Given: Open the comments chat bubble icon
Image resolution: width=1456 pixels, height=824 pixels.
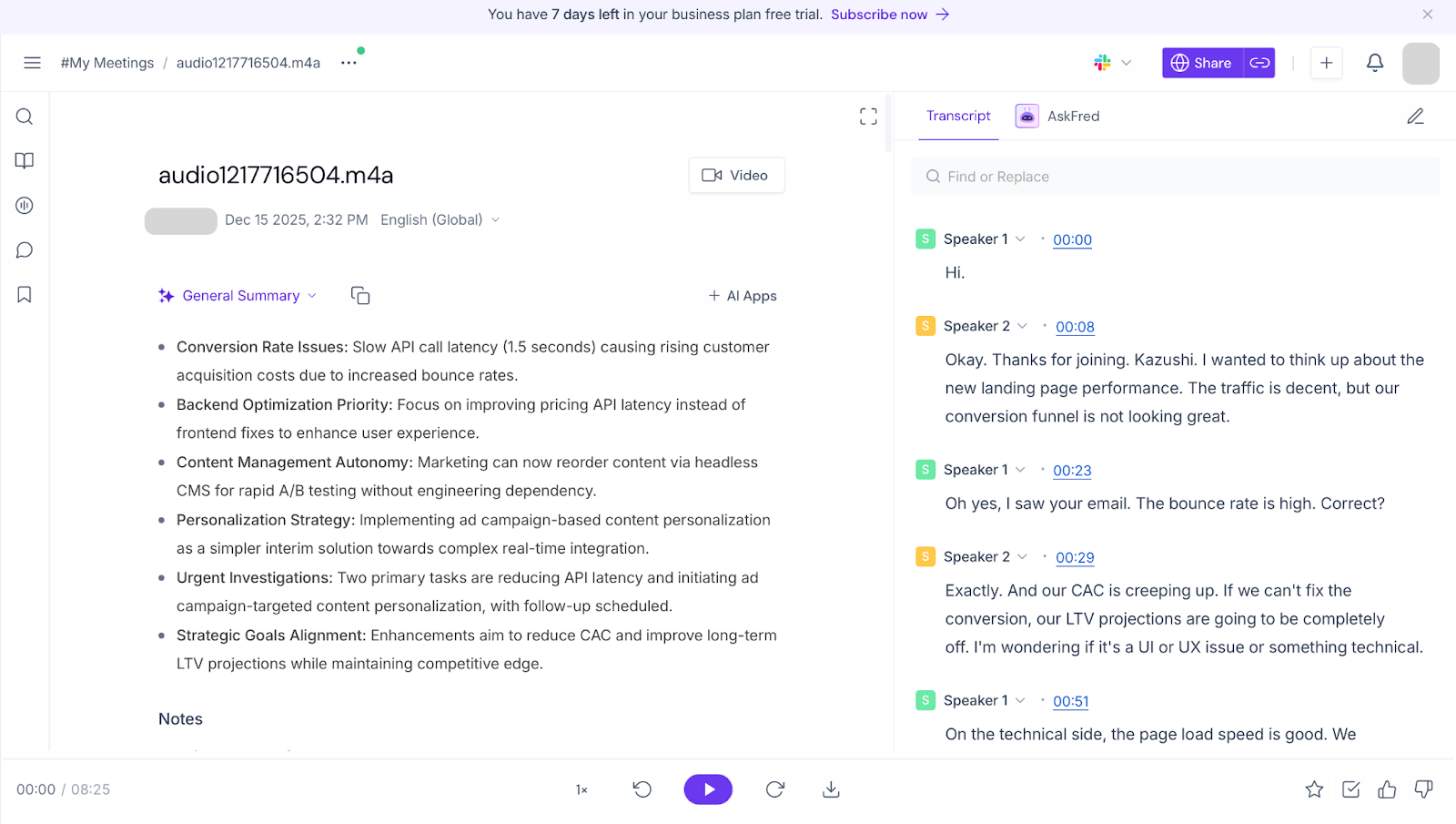Looking at the screenshot, I should click(x=25, y=250).
